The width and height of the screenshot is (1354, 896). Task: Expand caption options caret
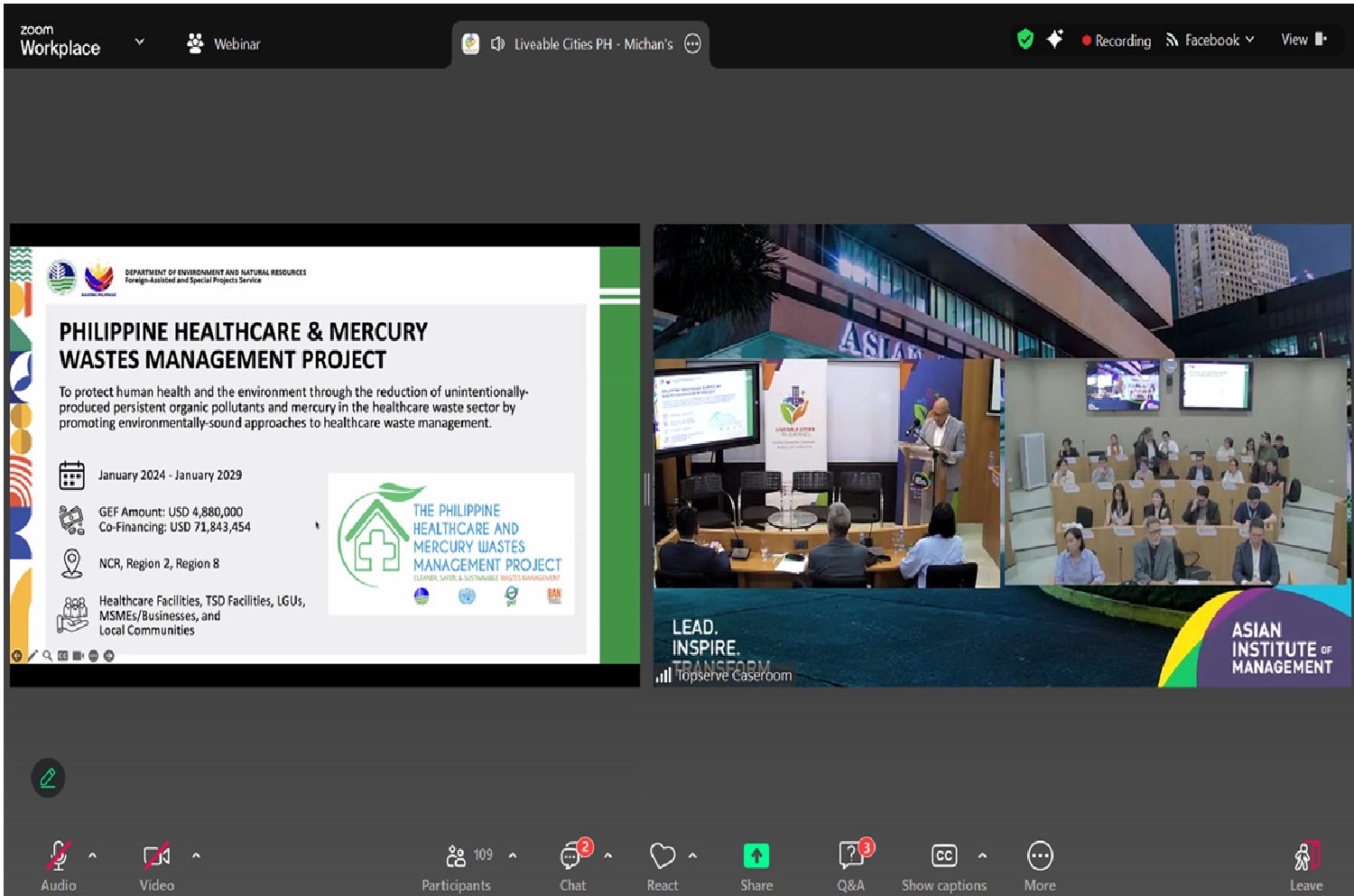pyautogui.click(x=982, y=855)
